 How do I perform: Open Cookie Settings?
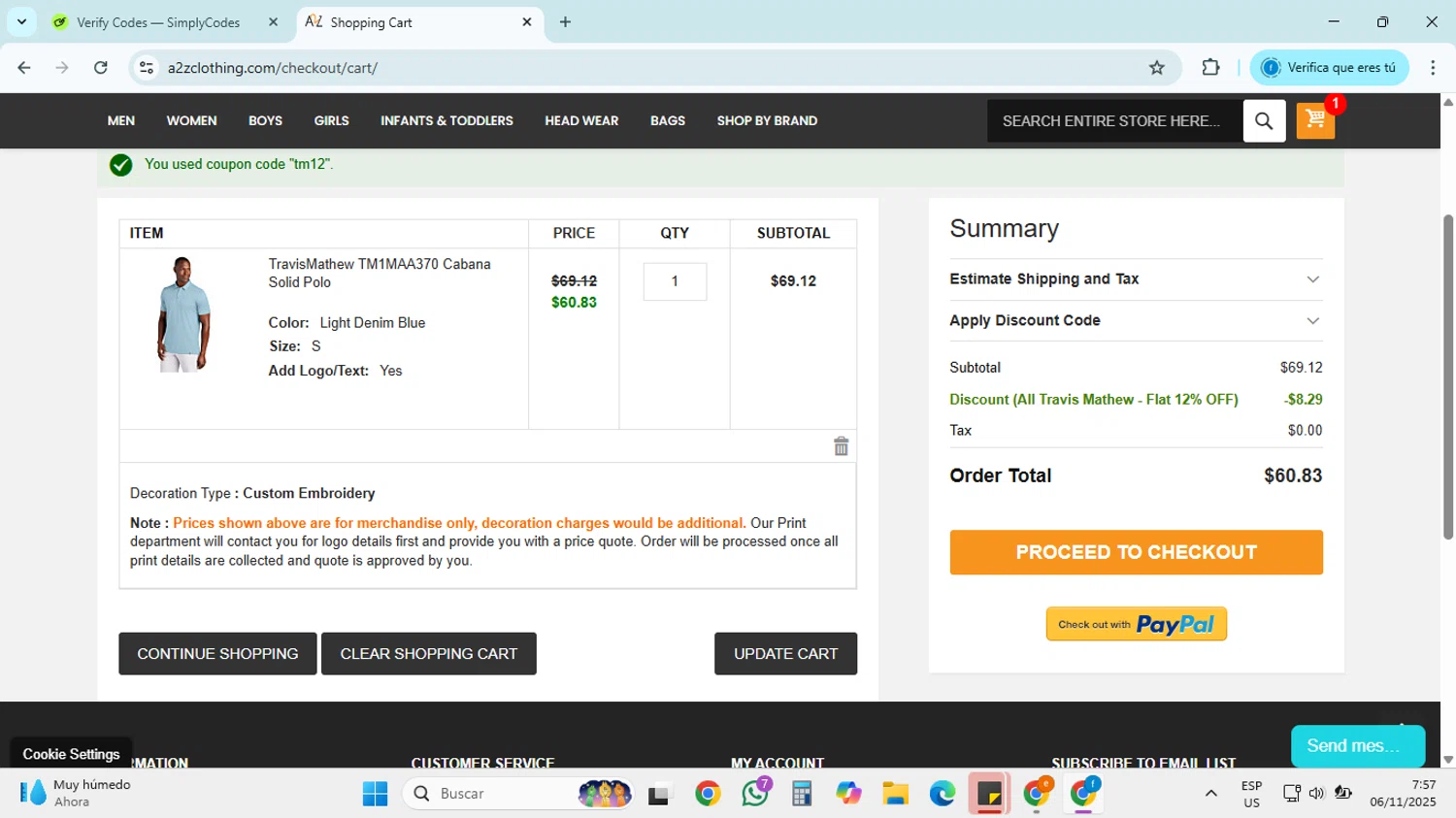(x=71, y=754)
